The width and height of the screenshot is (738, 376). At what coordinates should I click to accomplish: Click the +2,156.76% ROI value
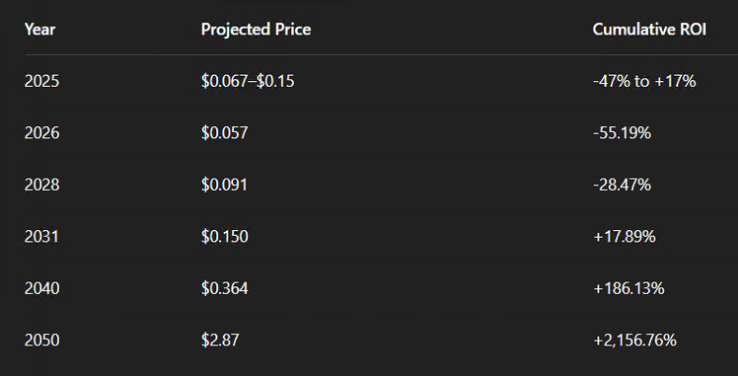point(635,340)
